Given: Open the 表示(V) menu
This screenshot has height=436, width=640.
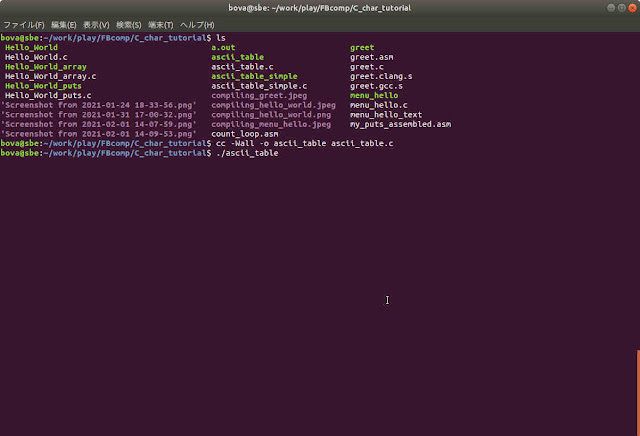Looking at the screenshot, I should tap(96, 25).
